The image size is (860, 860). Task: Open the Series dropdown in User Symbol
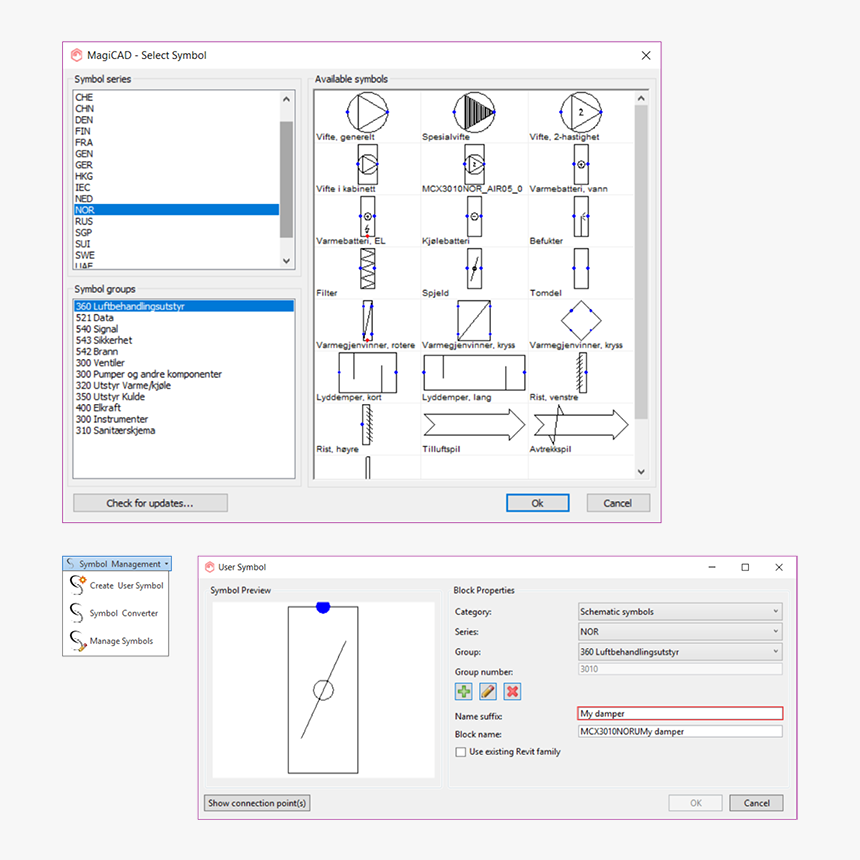(x=680, y=632)
